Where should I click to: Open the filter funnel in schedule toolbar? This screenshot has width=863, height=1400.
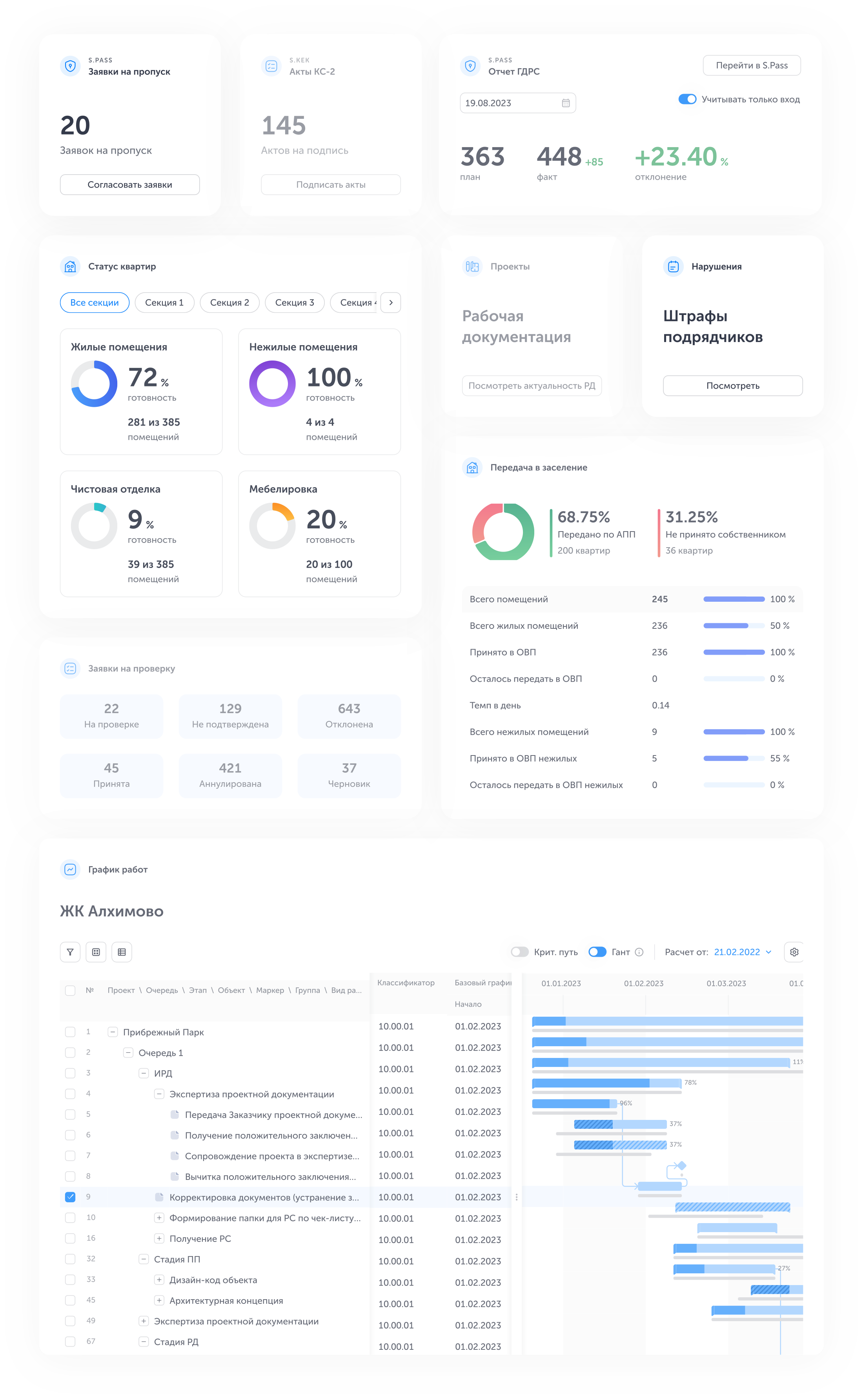click(70, 952)
